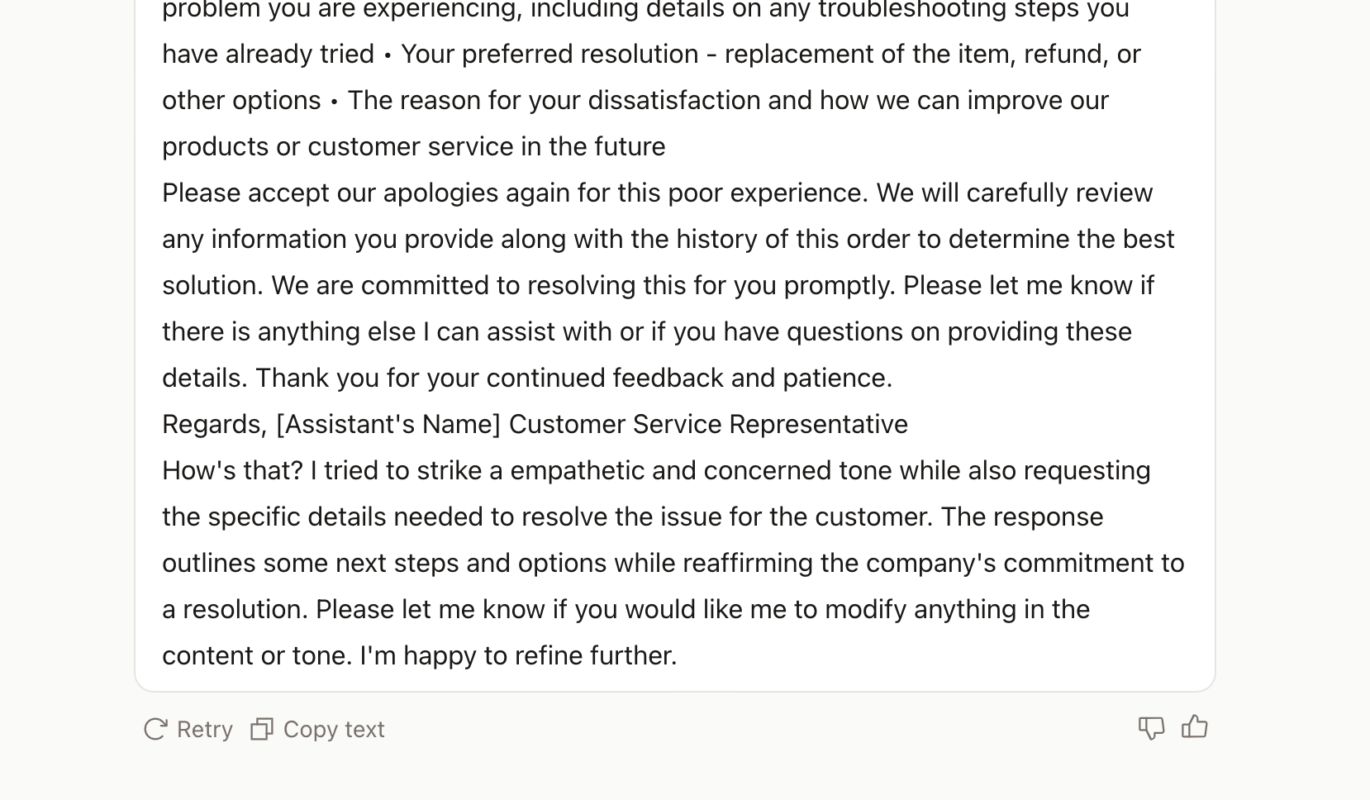Click the word "Customer Service Representative"

tap(708, 425)
